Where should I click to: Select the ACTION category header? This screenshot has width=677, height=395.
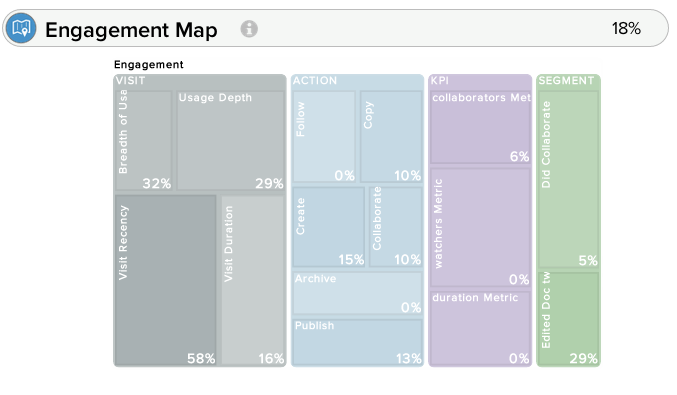point(315,81)
